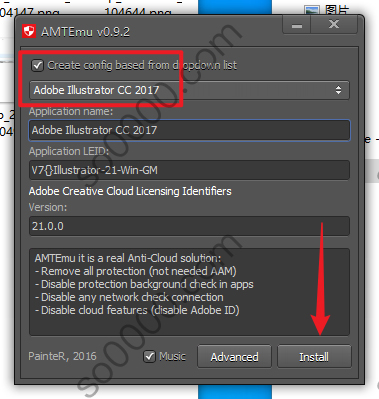The image size is (379, 399).
Task: Open the Adobe Illustrator CC 2017 dropdown
Action: click(x=189, y=90)
